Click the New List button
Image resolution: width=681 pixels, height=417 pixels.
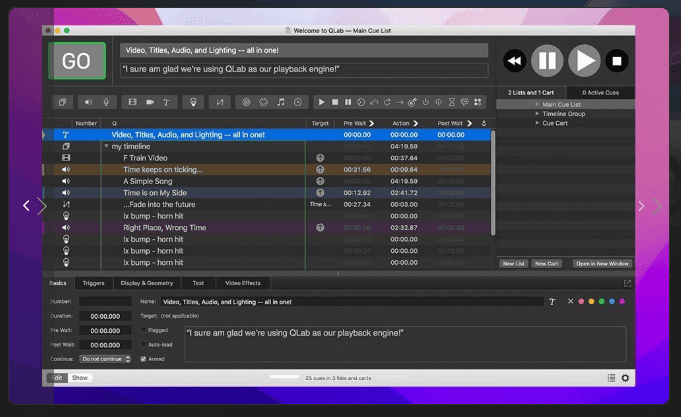[x=514, y=264]
